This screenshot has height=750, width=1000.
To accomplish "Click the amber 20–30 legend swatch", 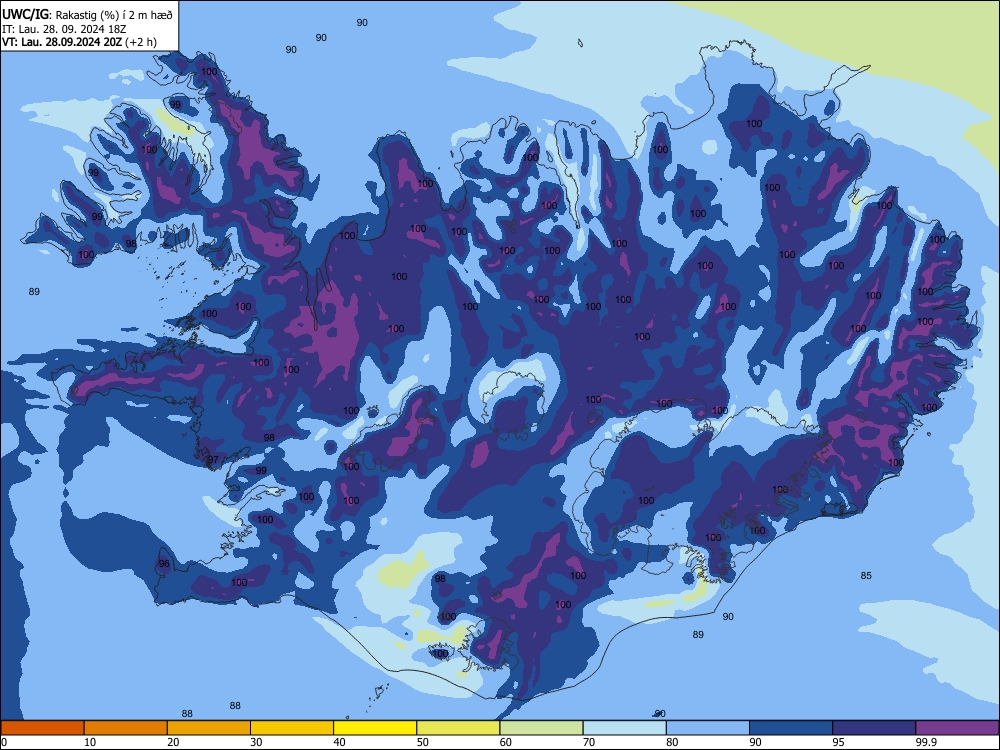I will coord(209,728).
